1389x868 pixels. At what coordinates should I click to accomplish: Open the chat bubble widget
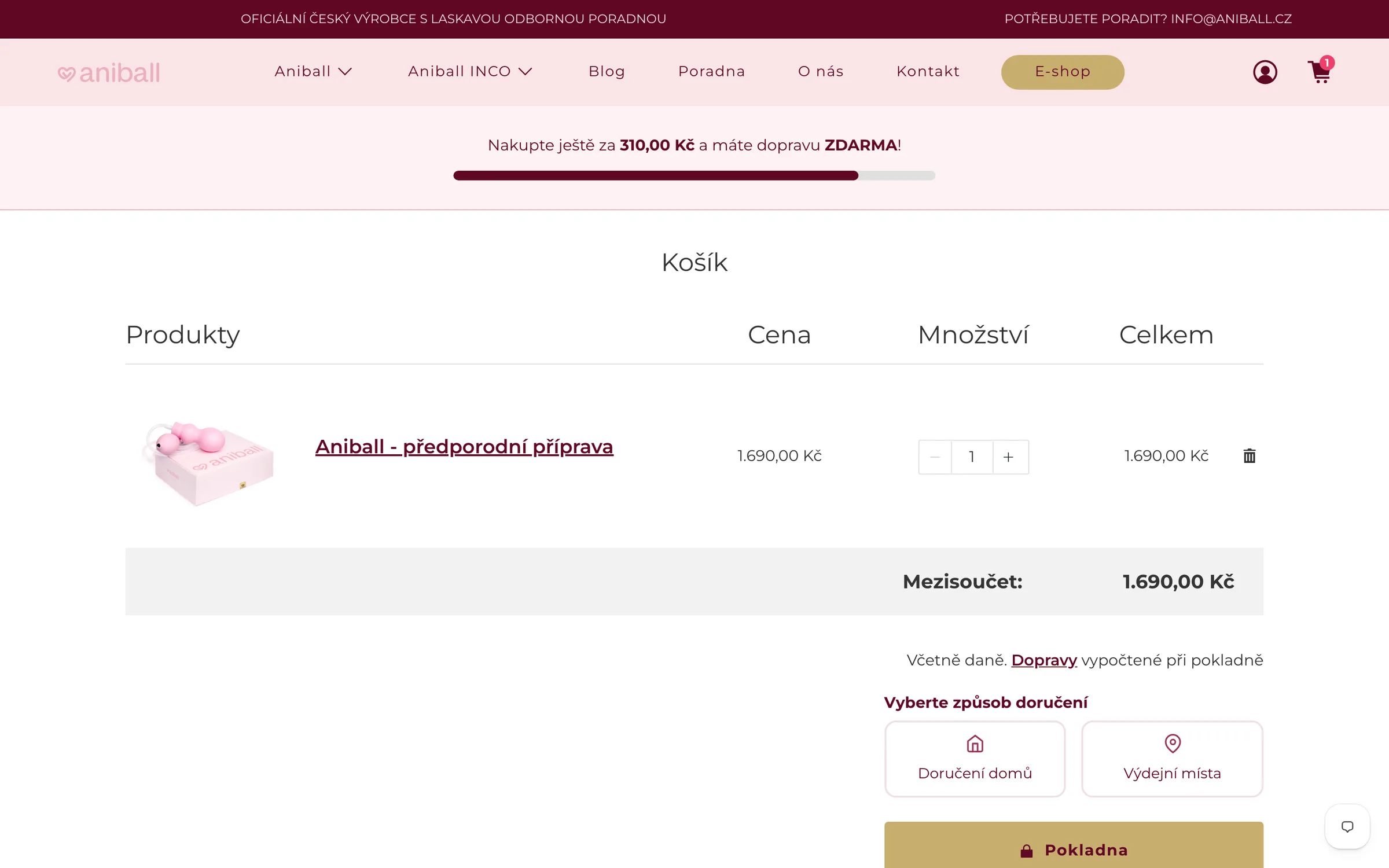coord(1347,826)
